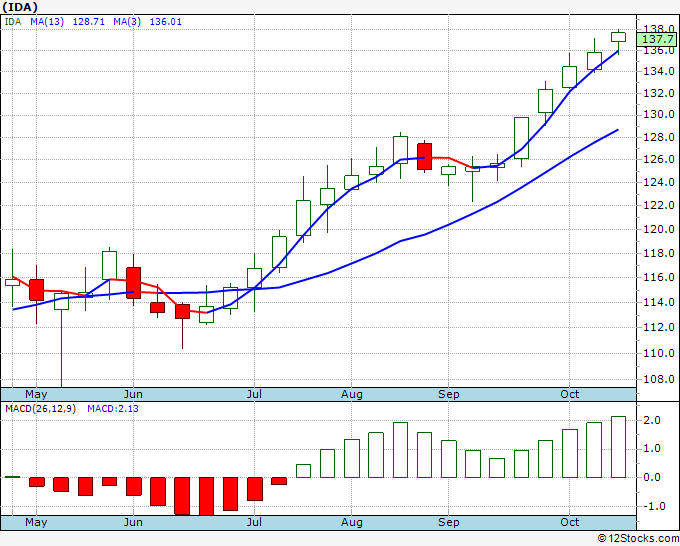
Task: Click May on the MACD panel axis
Action: click(36, 523)
